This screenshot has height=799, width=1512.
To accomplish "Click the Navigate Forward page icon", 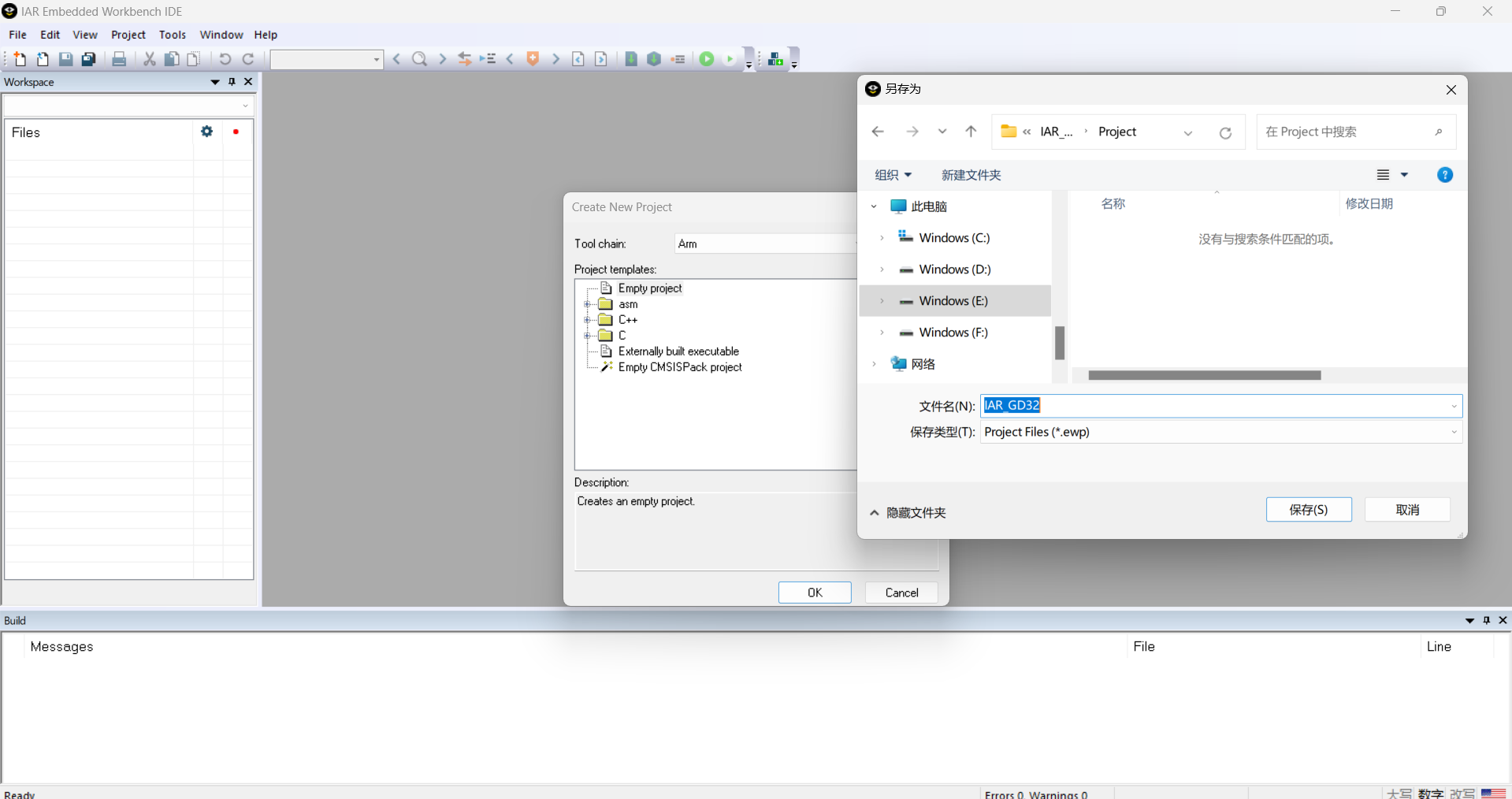I will pos(601,59).
